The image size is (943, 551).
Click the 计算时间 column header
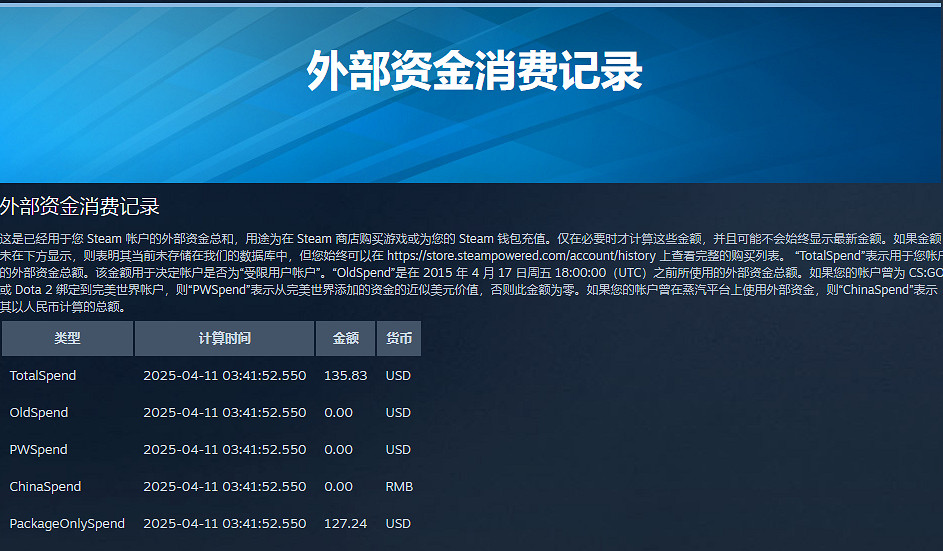(224, 338)
